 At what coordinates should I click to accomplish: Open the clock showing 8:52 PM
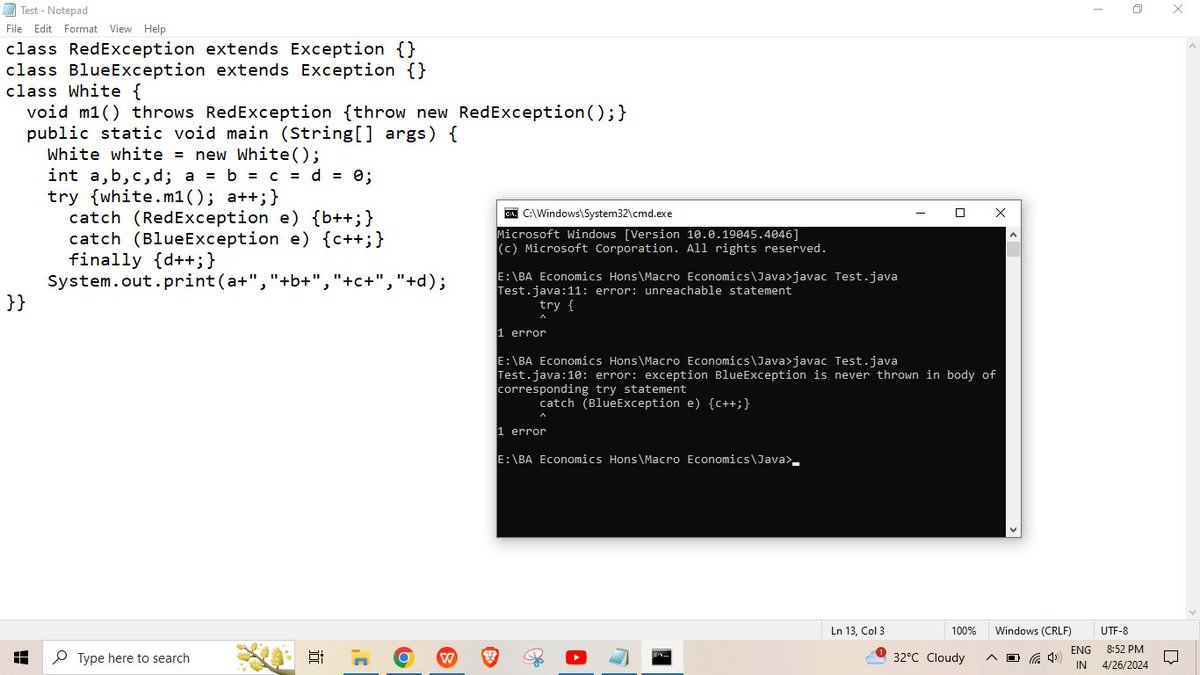coord(1125,657)
